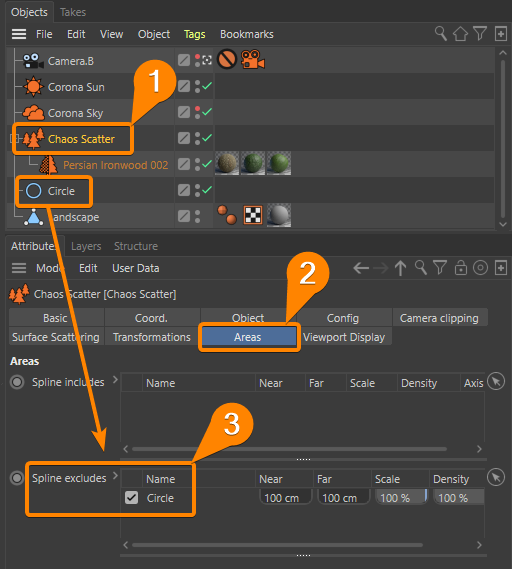This screenshot has width=512, height=569.
Task: Click the Spline includes scroll-right arrow
Action: 479,449
